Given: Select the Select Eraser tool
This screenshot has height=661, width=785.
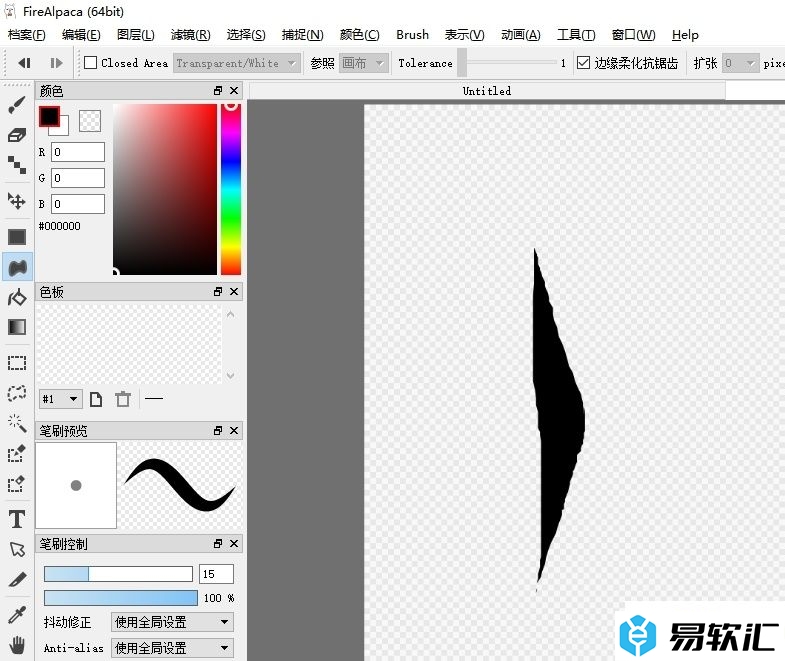Looking at the screenshot, I should [x=17, y=484].
